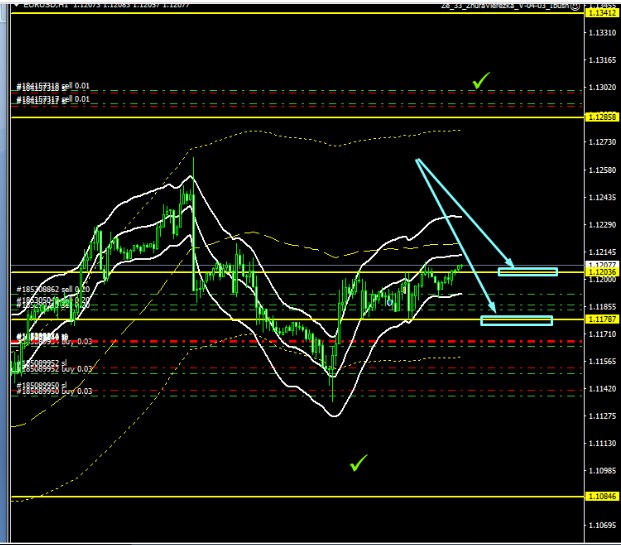Click the 1.13165 value on price axis
This screenshot has height=545, width=621.
tap(602, 60)
